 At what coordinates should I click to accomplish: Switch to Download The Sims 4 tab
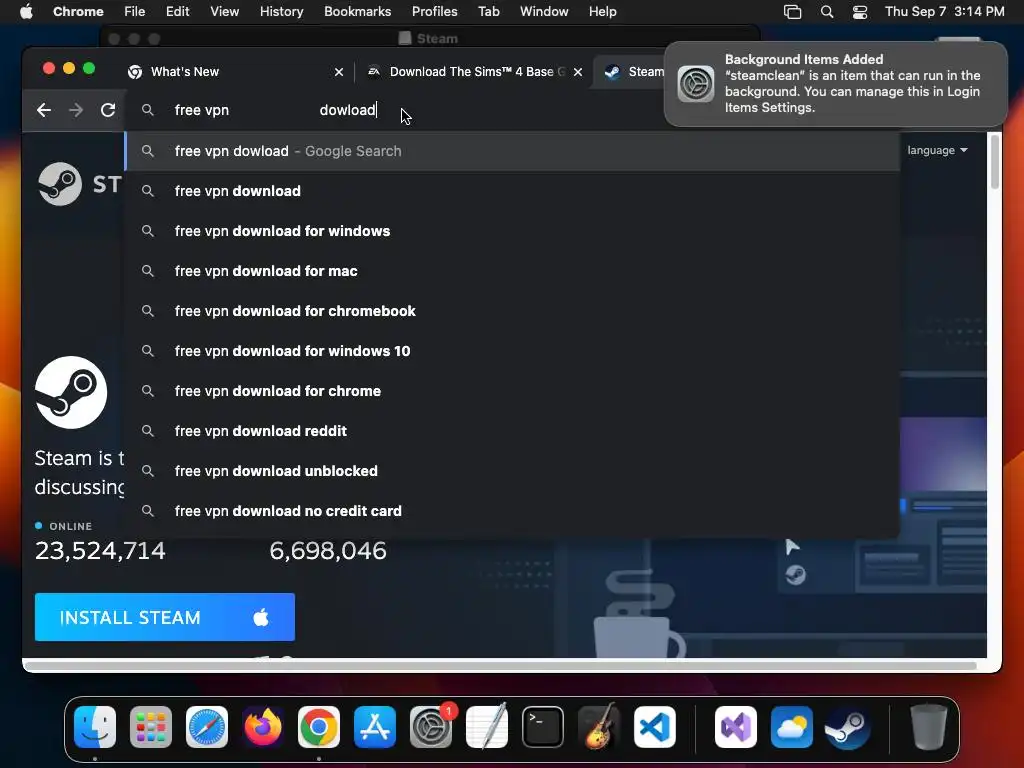click(475, 72)
